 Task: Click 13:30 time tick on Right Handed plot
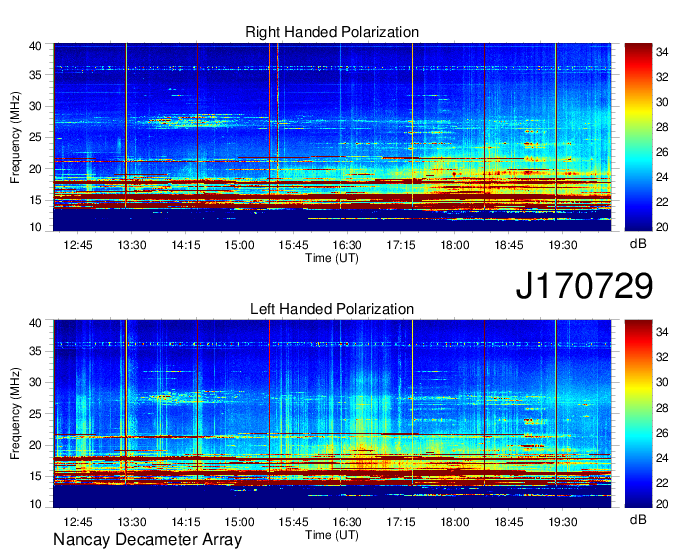pos(132,245)
